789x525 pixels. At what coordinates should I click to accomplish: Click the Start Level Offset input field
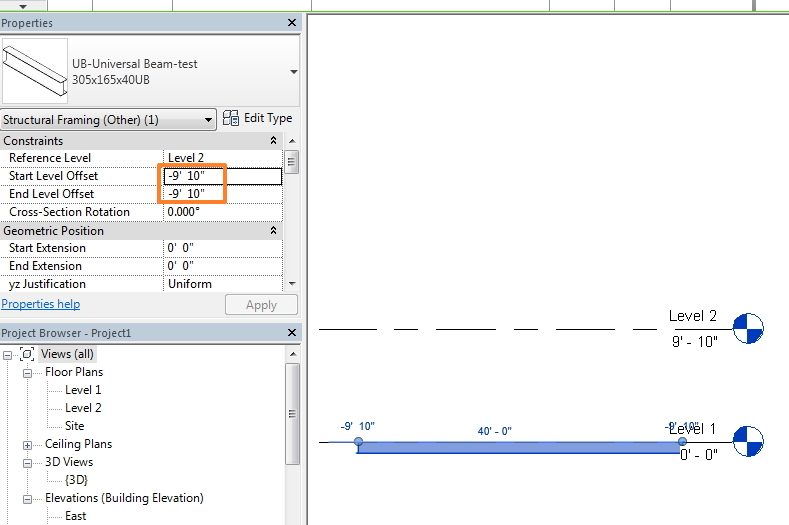click(223, 176)
